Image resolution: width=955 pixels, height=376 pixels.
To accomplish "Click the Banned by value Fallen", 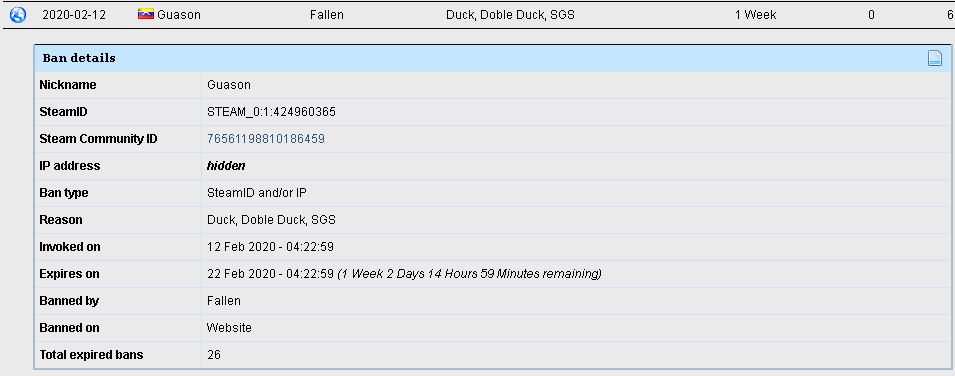I will (224, 301).
